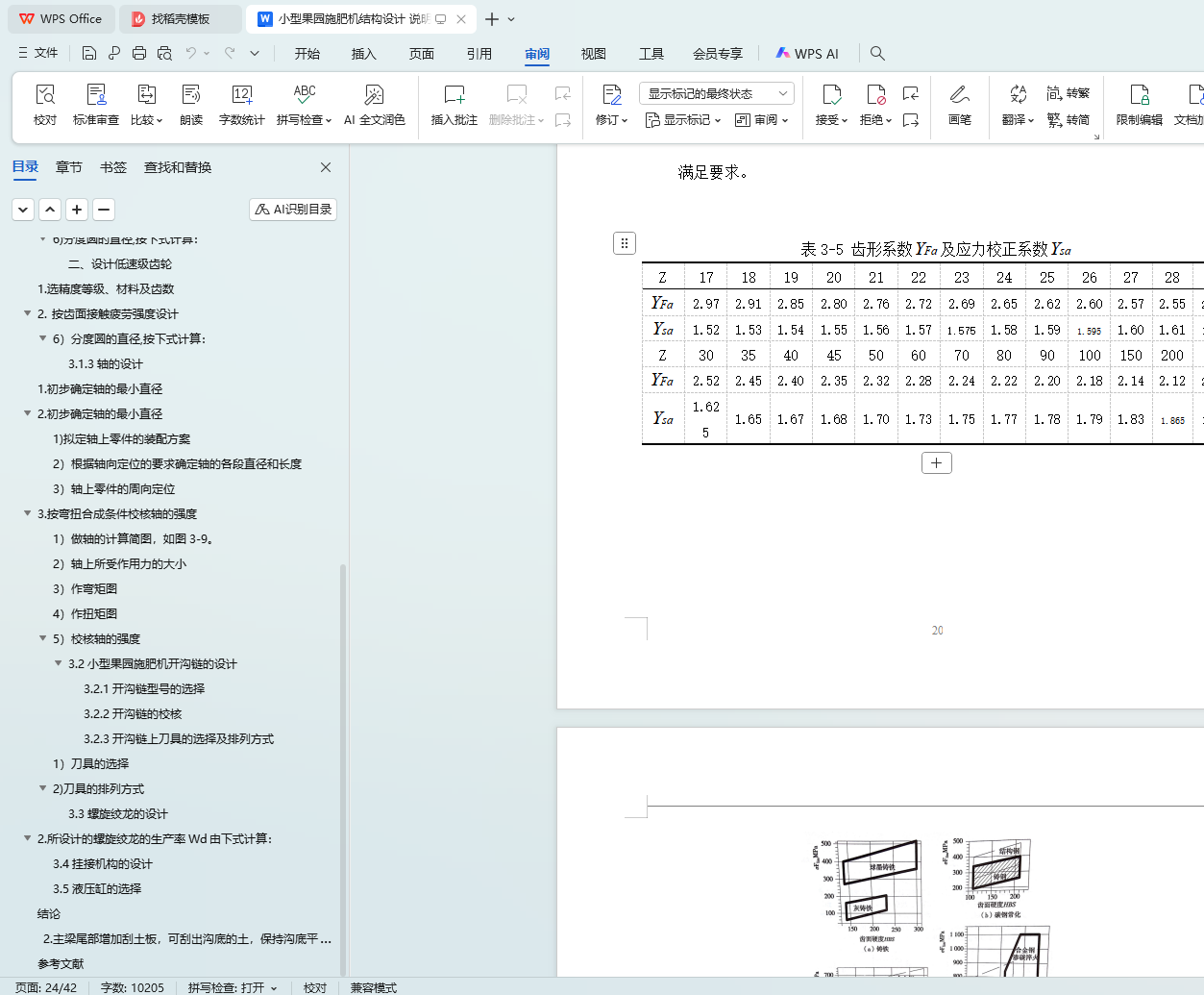Jump to '3.5 液压缸的选择' heading

click(97, 888)
